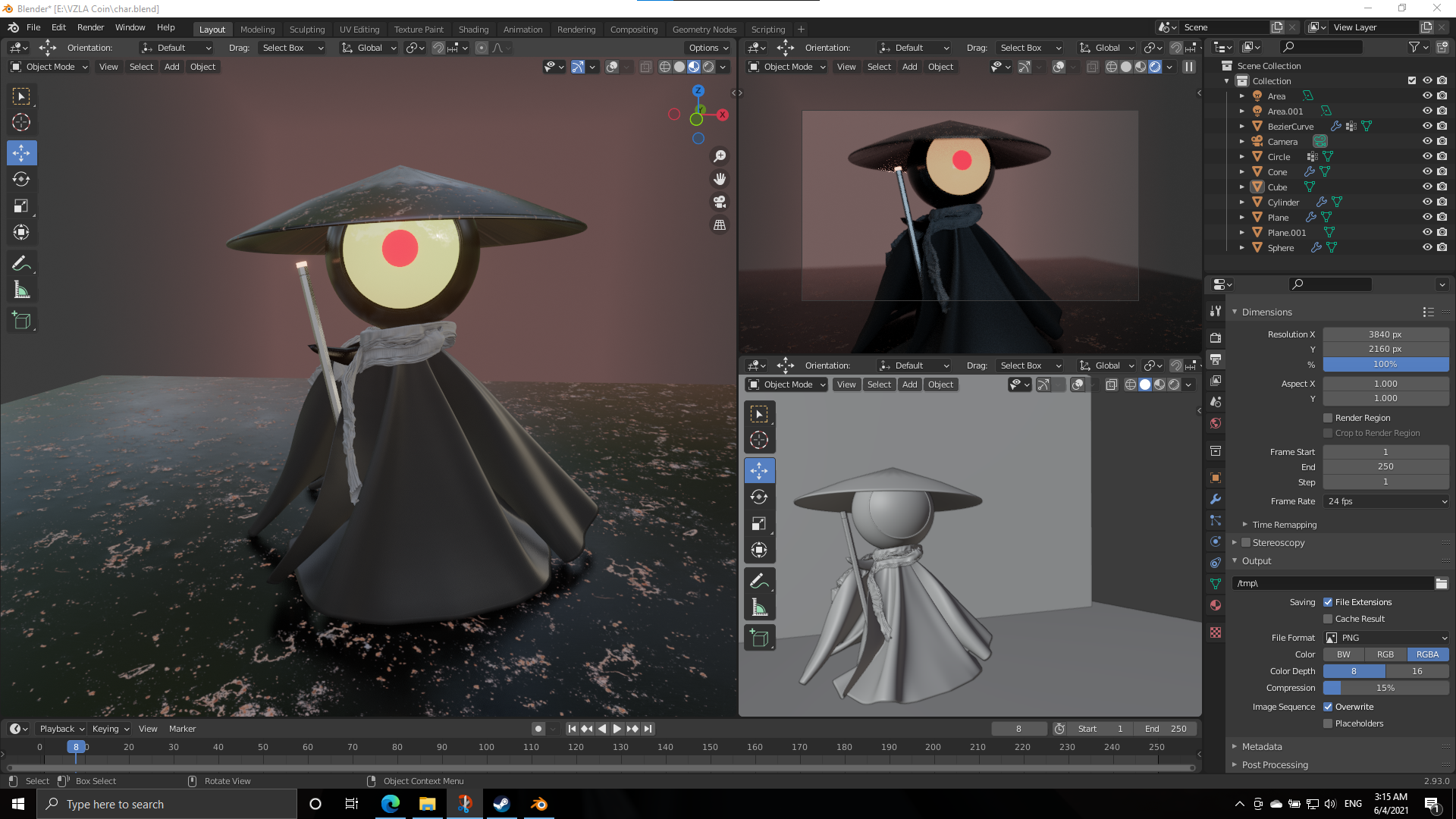Open the Material properties tab icon
This screenshot has height=819, width=1456.
pos(1216,605)
